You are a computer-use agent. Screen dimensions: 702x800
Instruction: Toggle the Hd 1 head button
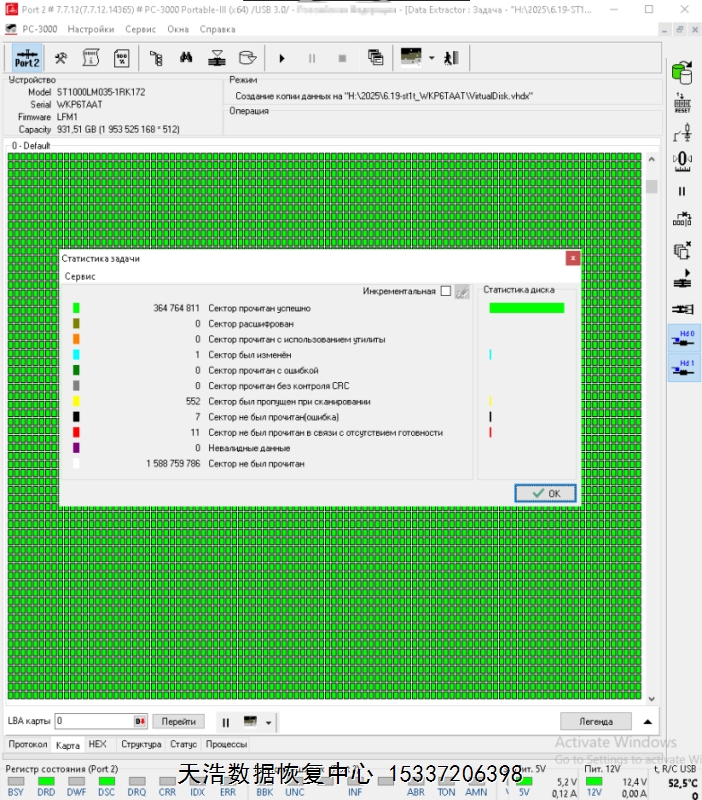click(x=684, y=368)
